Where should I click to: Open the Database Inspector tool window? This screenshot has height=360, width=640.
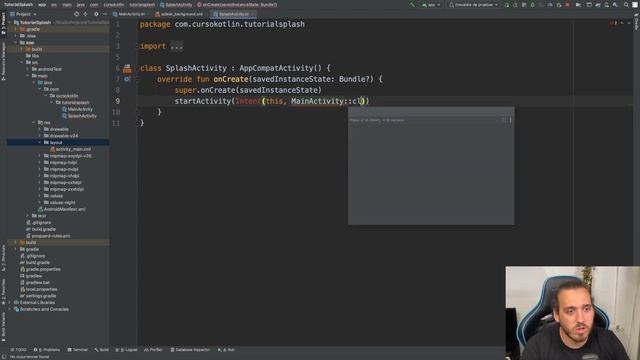point(190,350)
